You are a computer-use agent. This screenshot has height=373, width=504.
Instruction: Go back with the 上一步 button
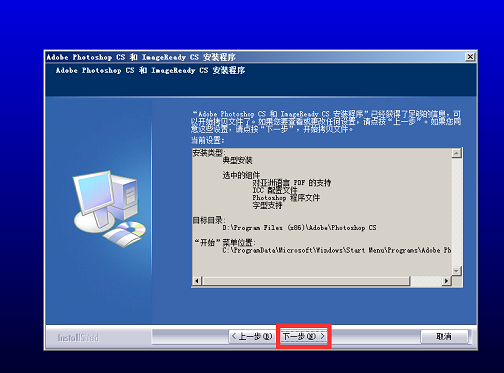click(x=252, y=336)
